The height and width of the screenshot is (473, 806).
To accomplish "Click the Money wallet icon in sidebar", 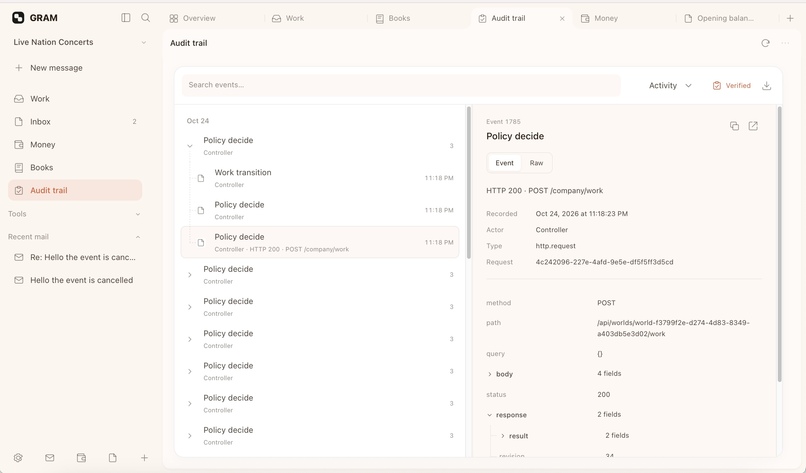I will click(19, 144).
